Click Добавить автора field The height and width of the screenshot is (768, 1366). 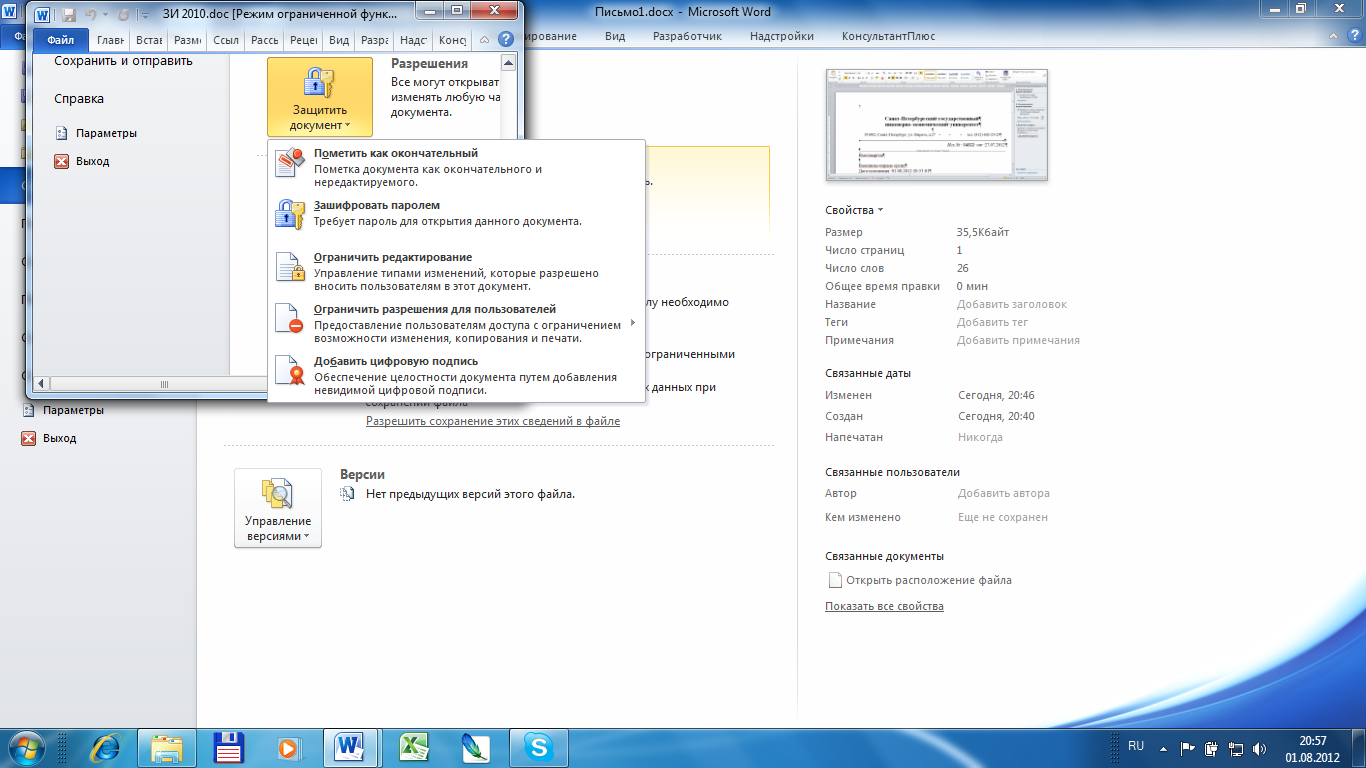click(x=1004, y=493)
